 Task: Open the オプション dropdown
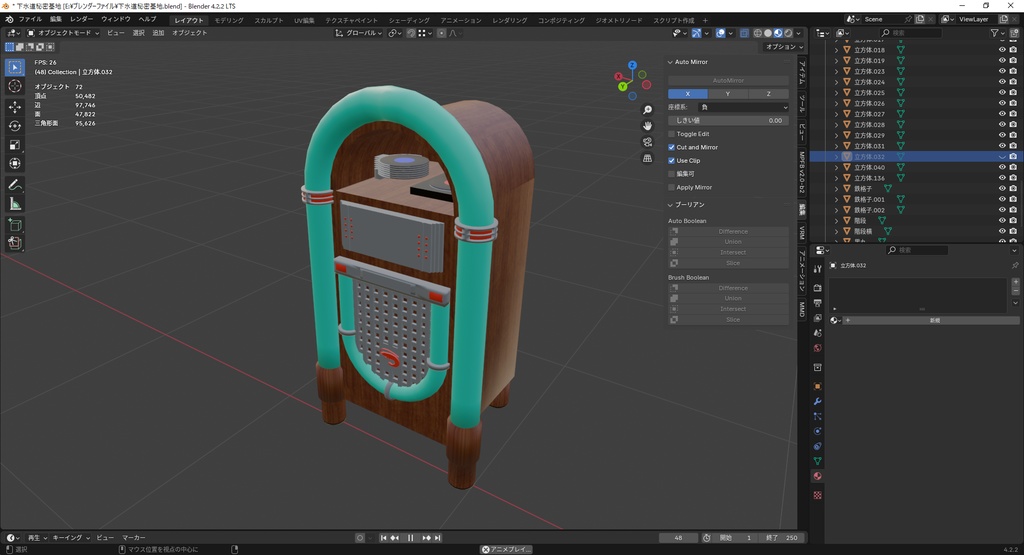784,47
